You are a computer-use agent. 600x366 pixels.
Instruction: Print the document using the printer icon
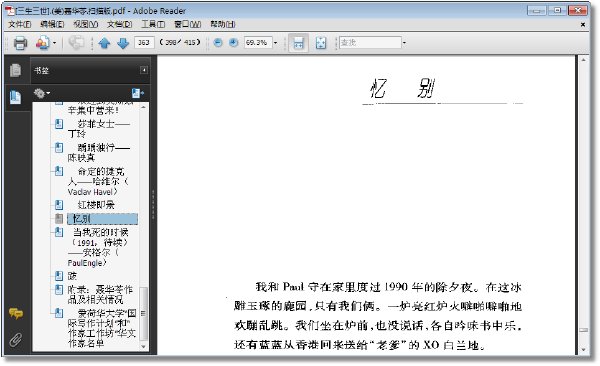point(20,43)
